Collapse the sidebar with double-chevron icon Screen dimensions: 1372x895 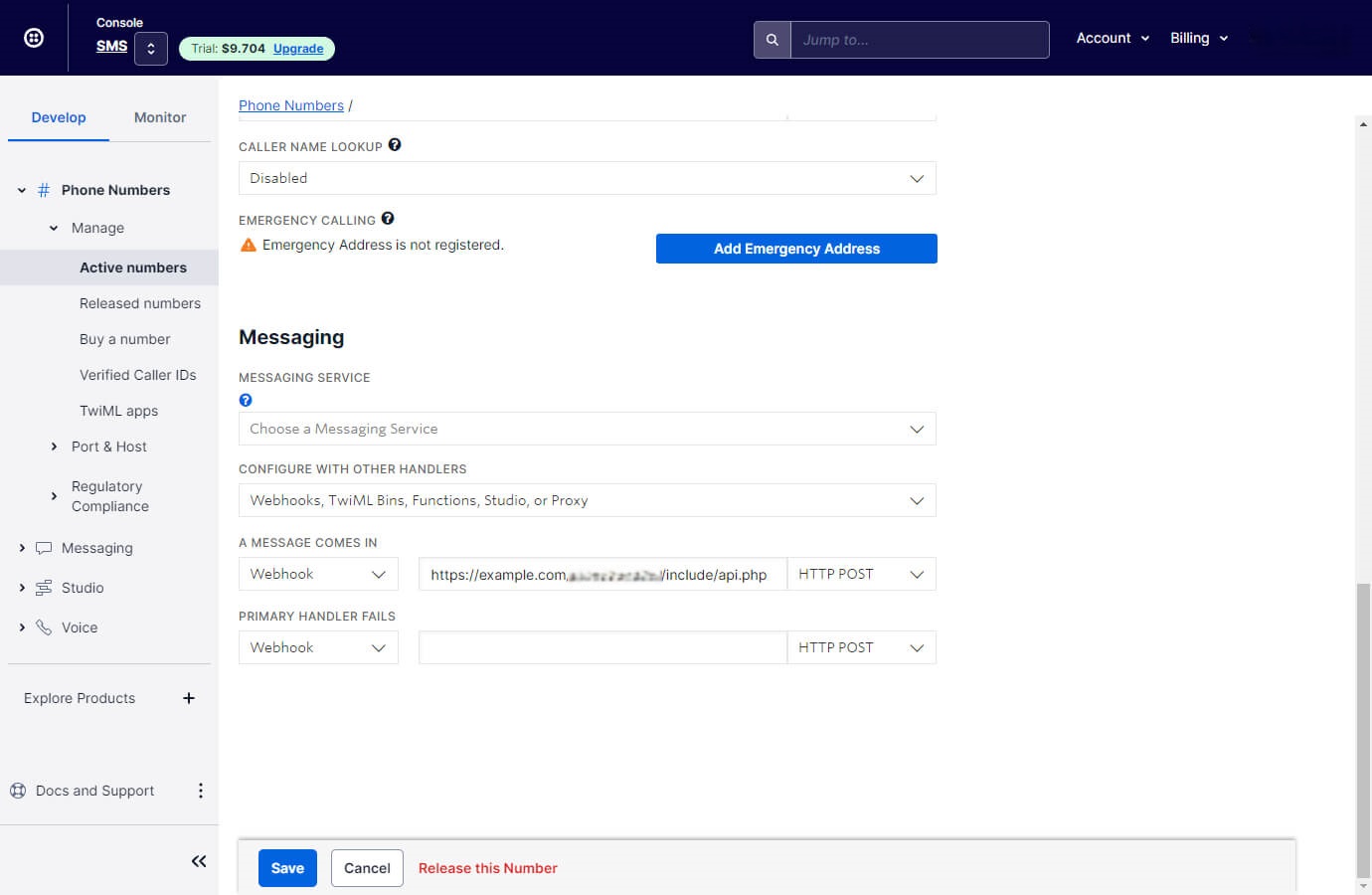(199, 861)
